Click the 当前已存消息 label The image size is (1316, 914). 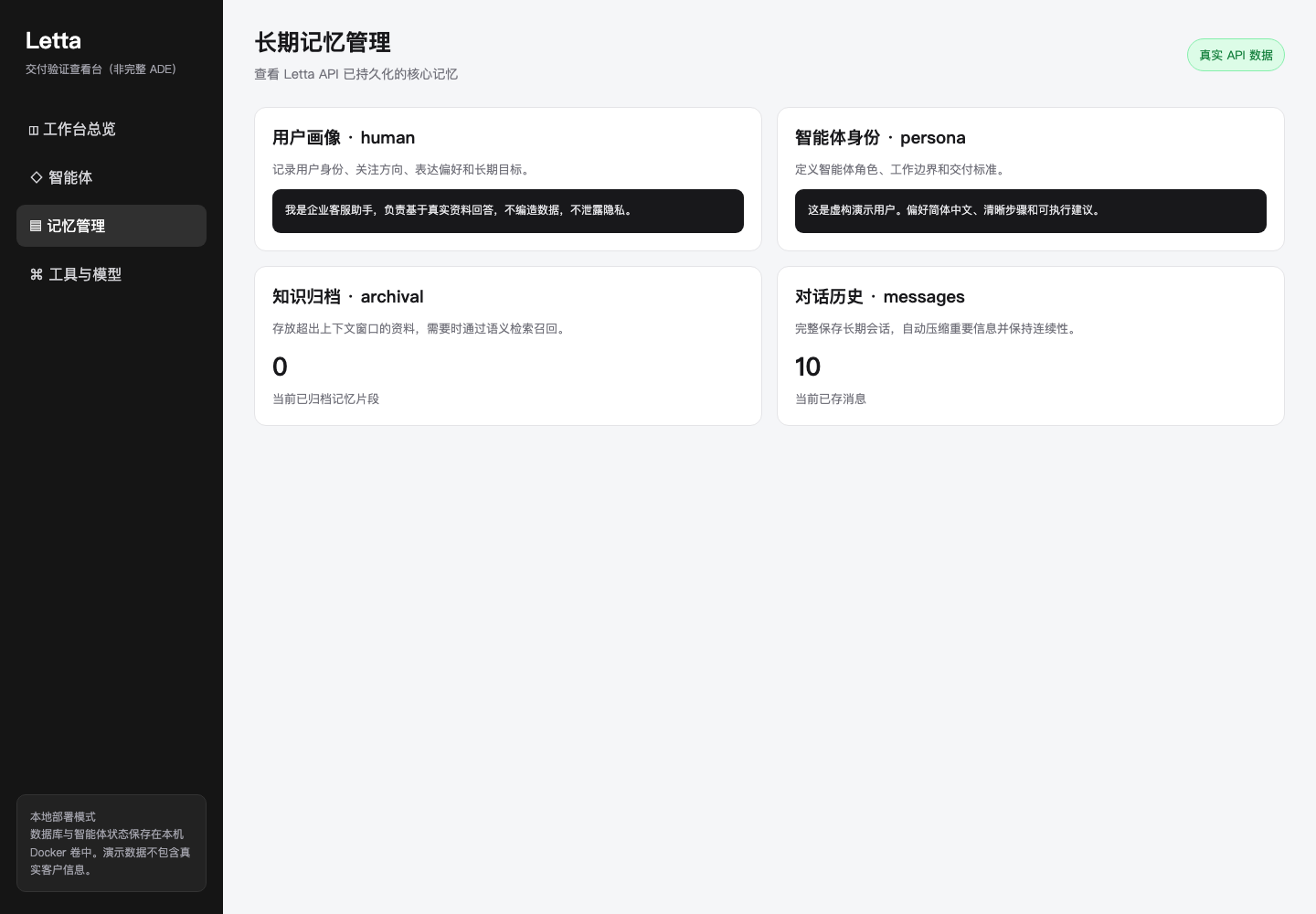click(x=831, y=399)
